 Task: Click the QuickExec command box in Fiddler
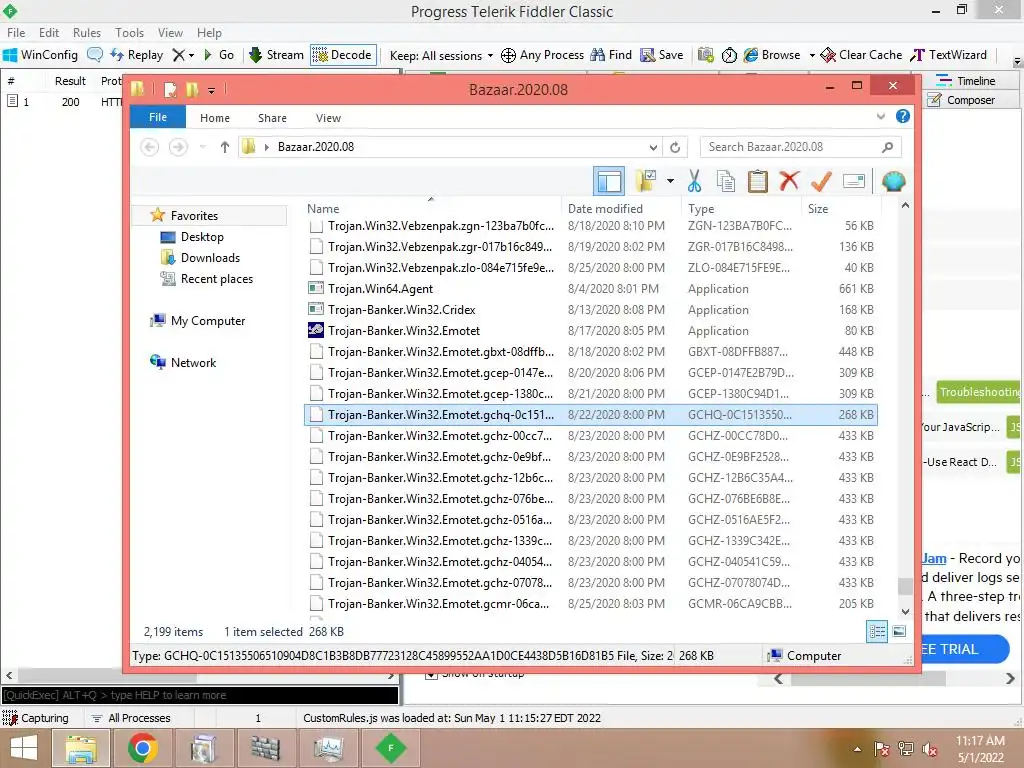(200, 695)
